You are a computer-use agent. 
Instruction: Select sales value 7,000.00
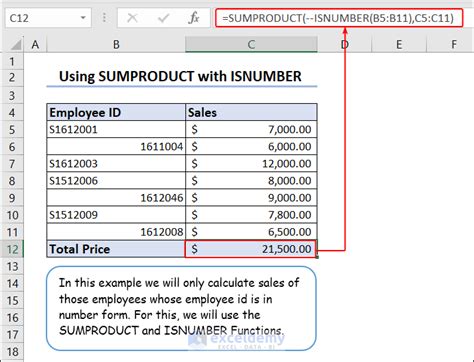(251, 129)
